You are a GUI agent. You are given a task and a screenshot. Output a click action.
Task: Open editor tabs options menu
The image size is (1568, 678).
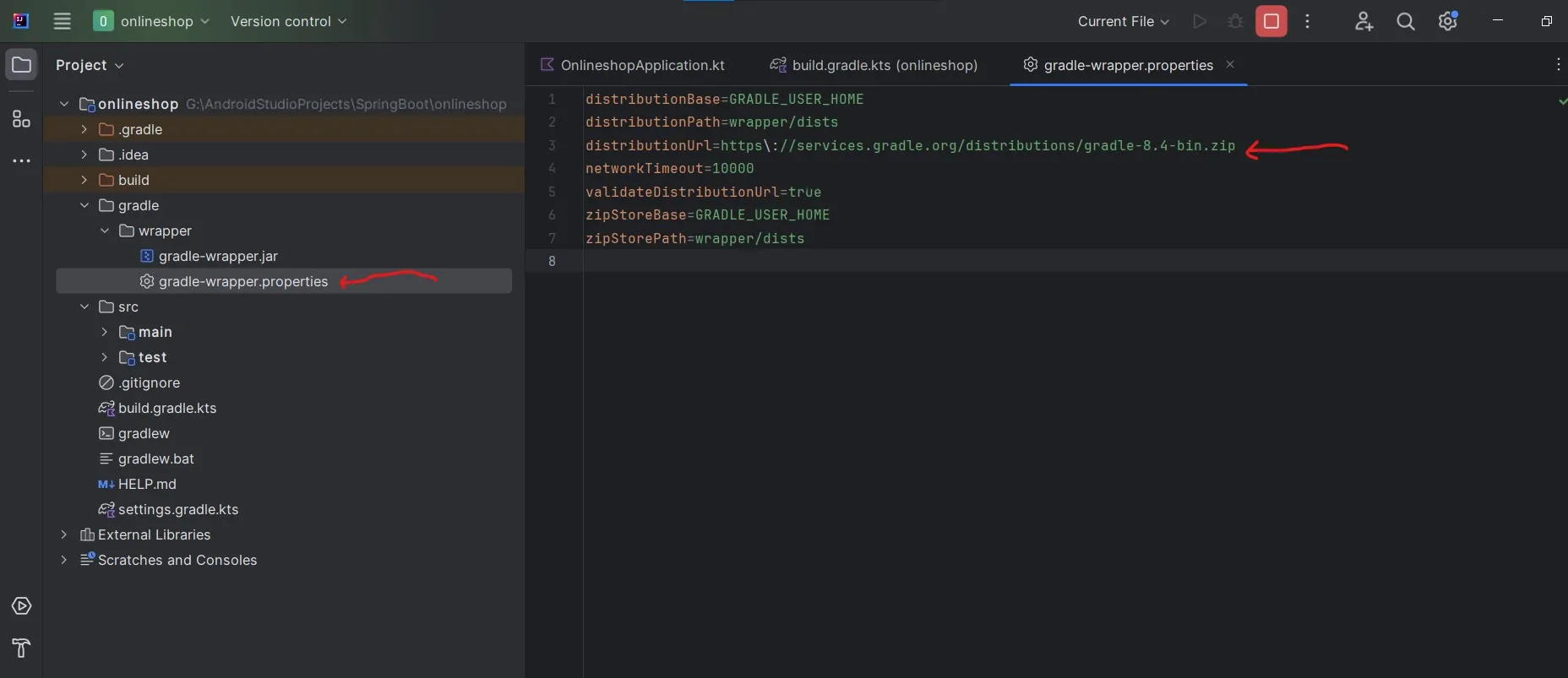coord(1558,65)
